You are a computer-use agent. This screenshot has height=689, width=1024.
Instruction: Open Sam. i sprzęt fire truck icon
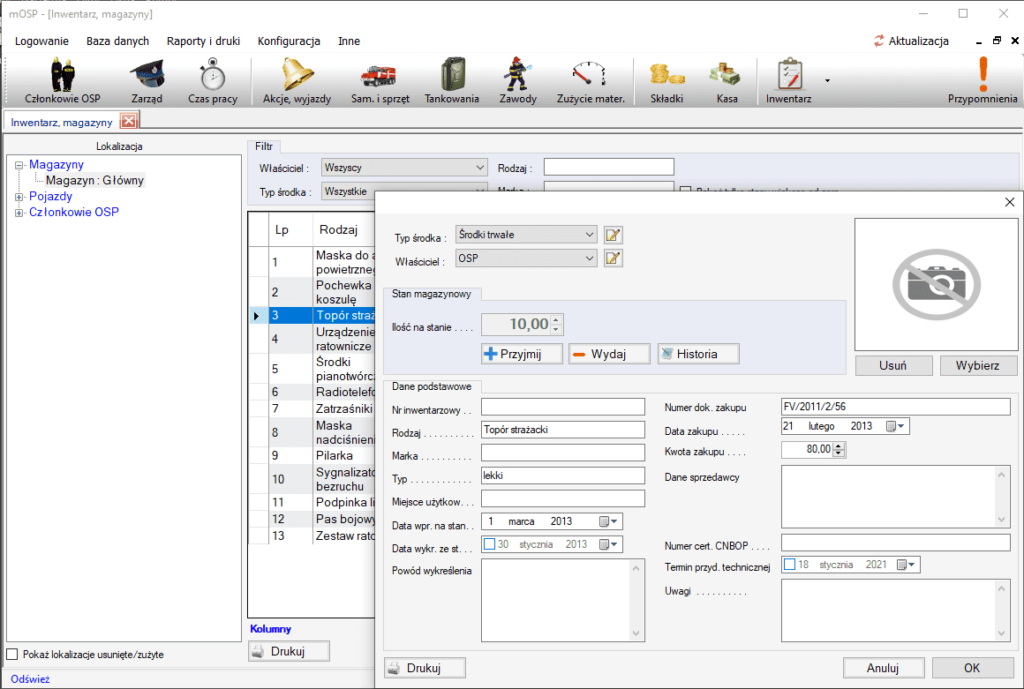(380, 81)
